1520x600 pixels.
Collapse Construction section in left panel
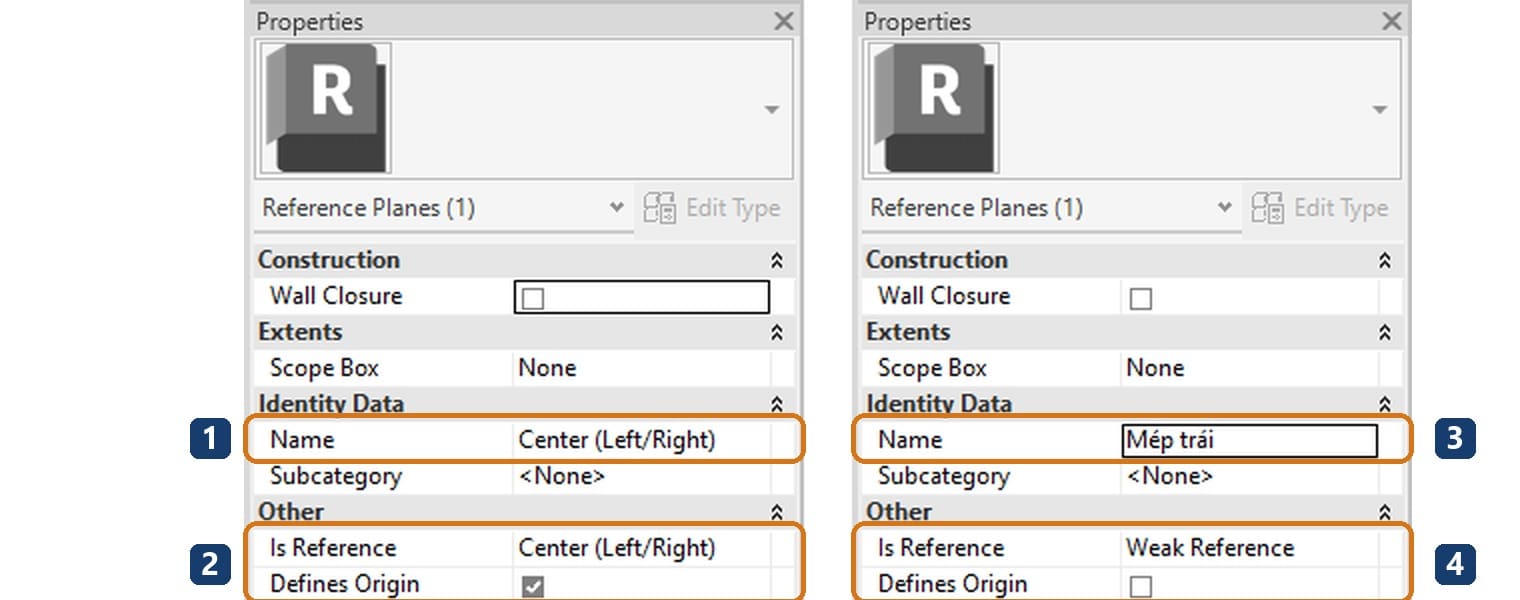point(777,260)
